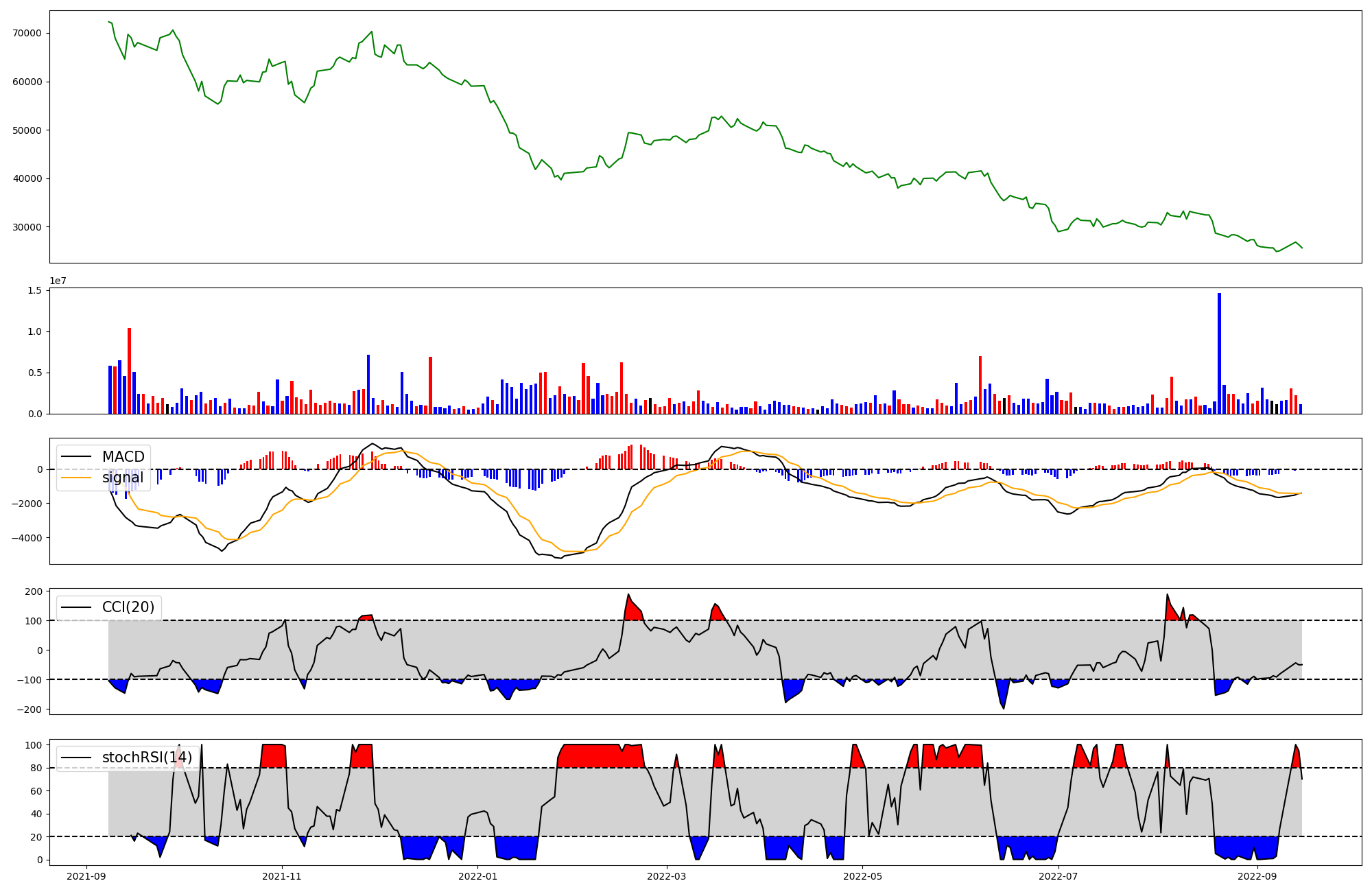This screenshot has height=892, width=1372.
Task: Click the 1.5 volume axis tick label
Action: click(34, 291)
